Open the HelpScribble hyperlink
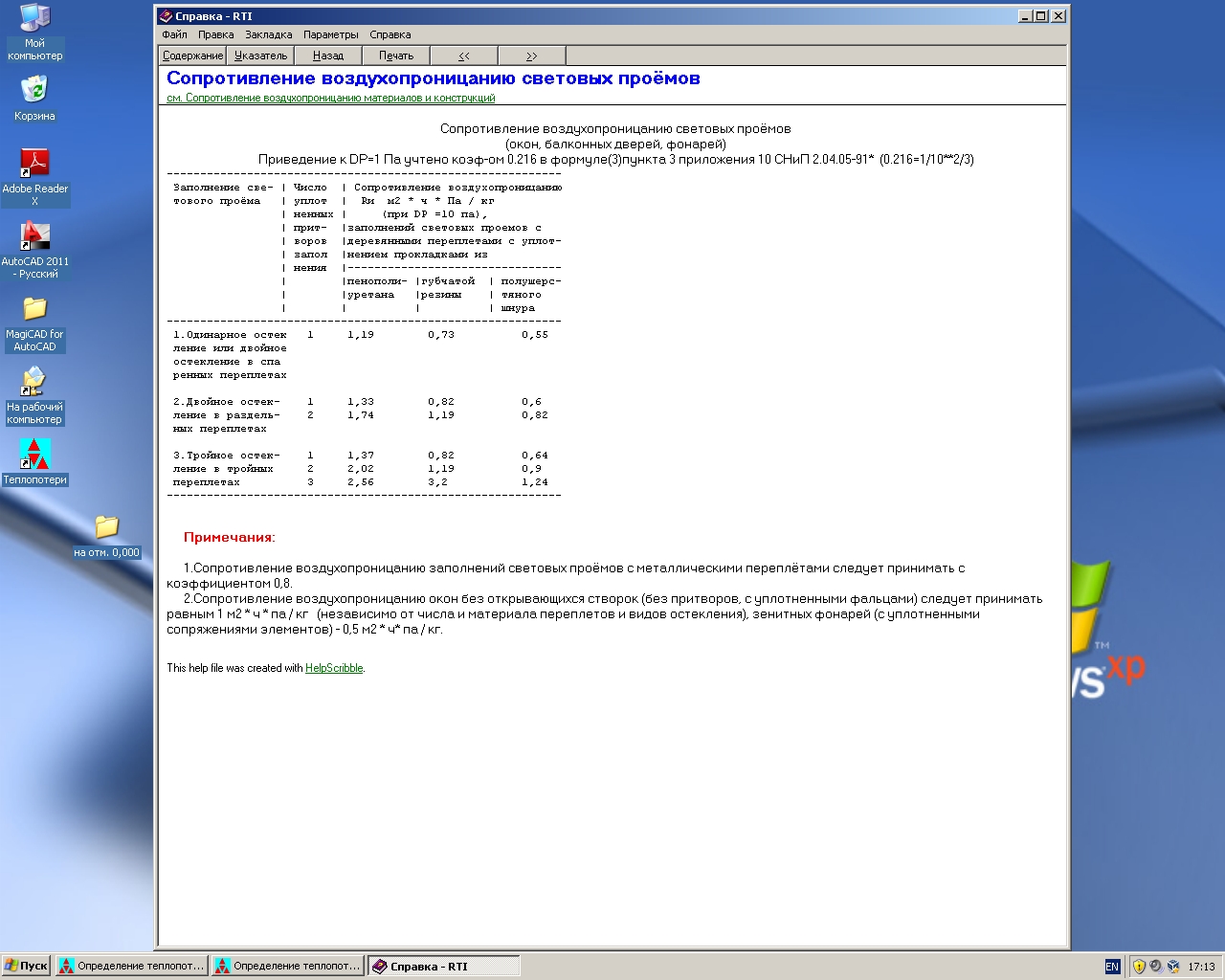 click(334, 668)
